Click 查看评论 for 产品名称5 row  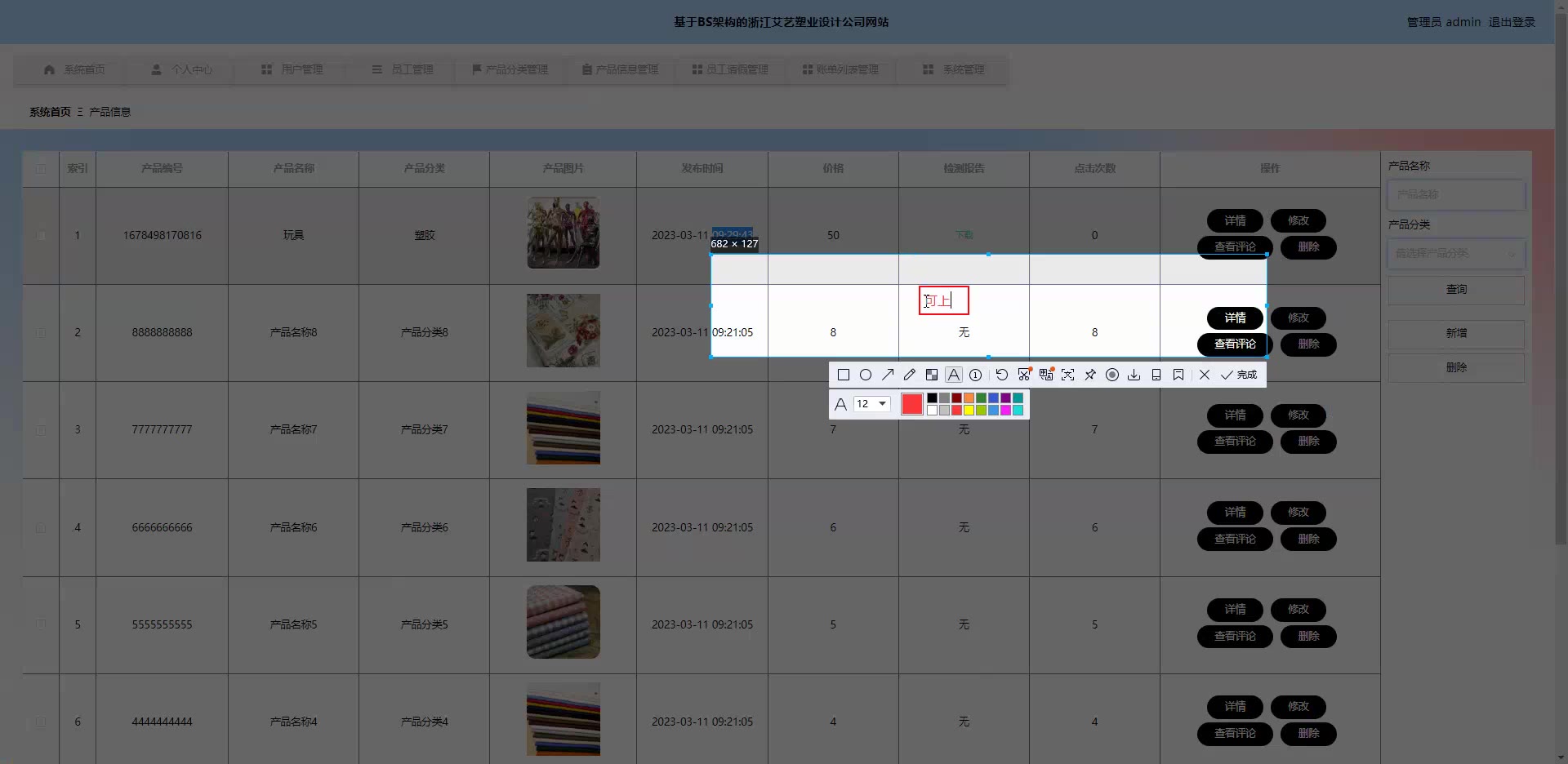pyautogui.click(x=1235, y=636)
